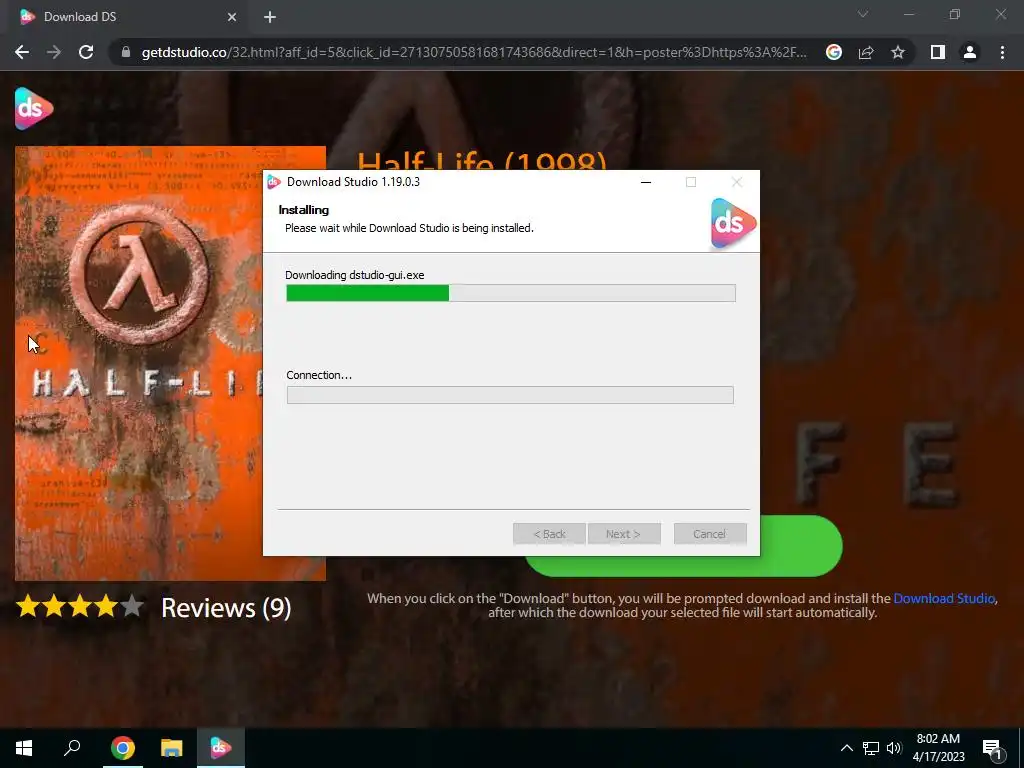Open a new tab with plus button
The image size is (1024, 768).
[x=270, y=17]
